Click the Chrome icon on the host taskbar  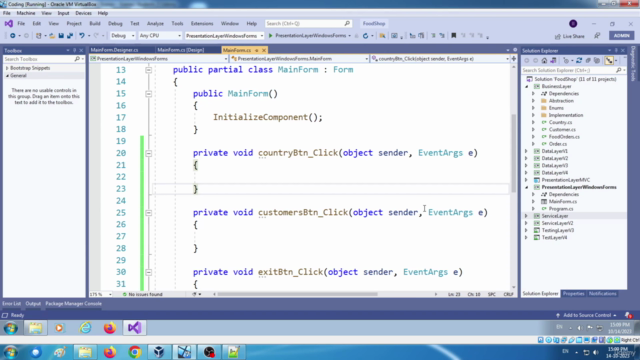coord(135,352)
